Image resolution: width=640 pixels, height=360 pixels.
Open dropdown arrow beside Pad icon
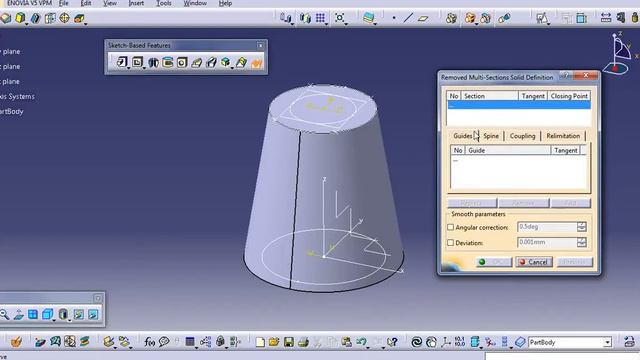(129, 68)
